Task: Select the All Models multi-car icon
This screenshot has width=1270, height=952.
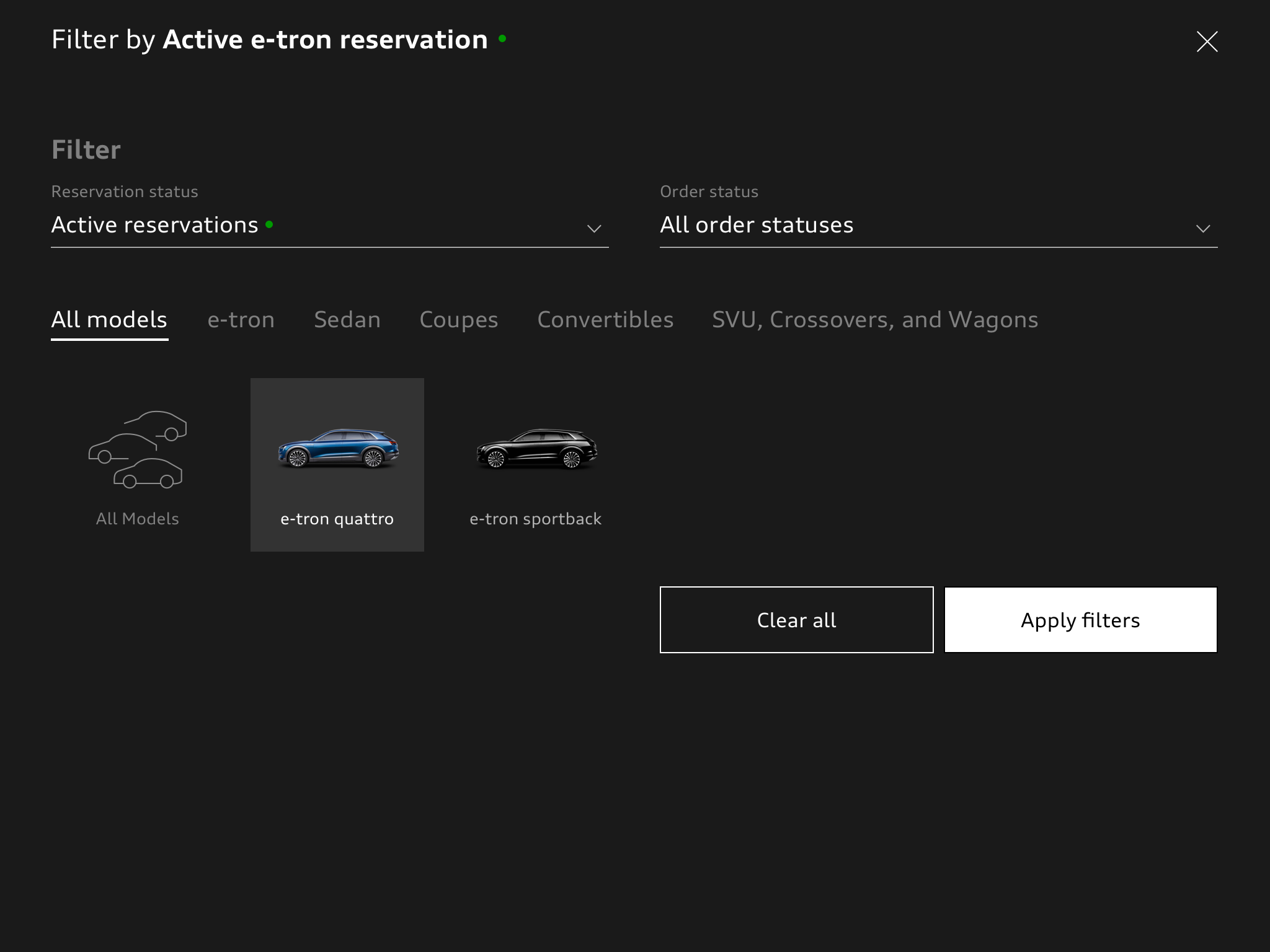Action: [x=138, y=449]
